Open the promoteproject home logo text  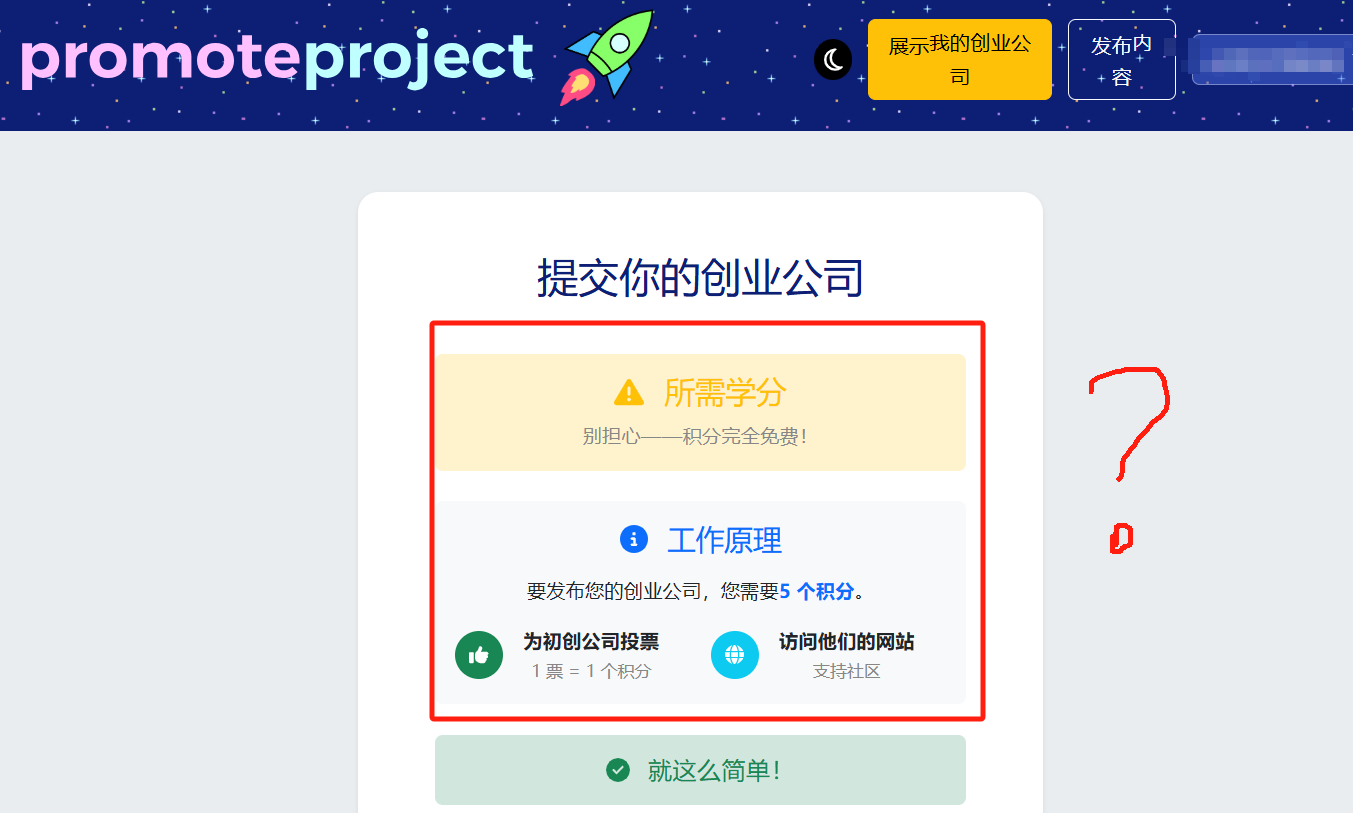click(277, 58)
